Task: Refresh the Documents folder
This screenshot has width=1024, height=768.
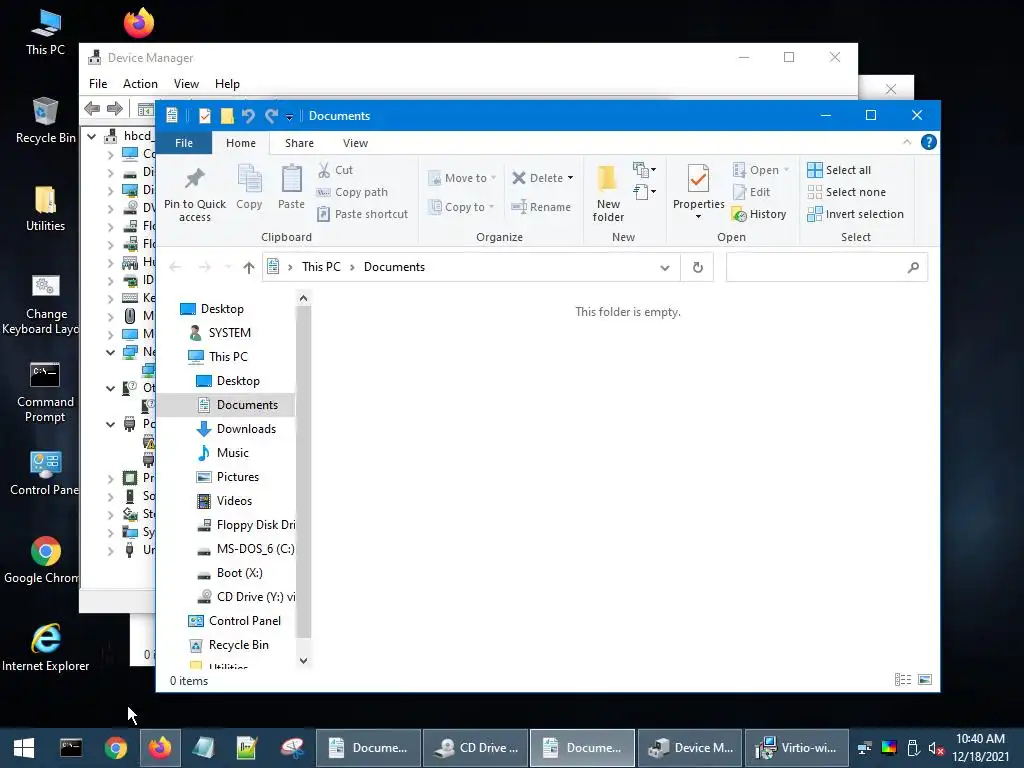Action: click(x=697, y=267)
